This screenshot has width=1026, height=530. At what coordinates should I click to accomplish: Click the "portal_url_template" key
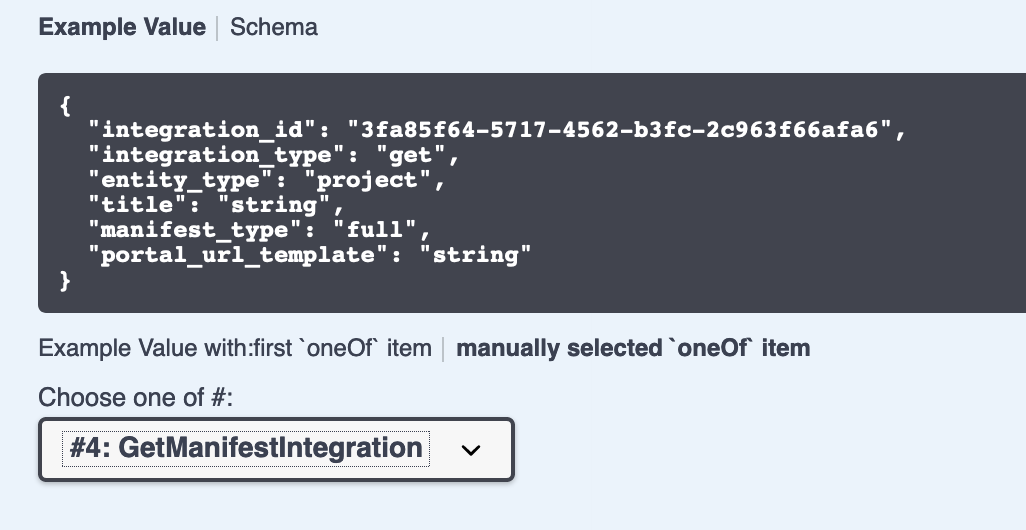click(x=238, y=255)
